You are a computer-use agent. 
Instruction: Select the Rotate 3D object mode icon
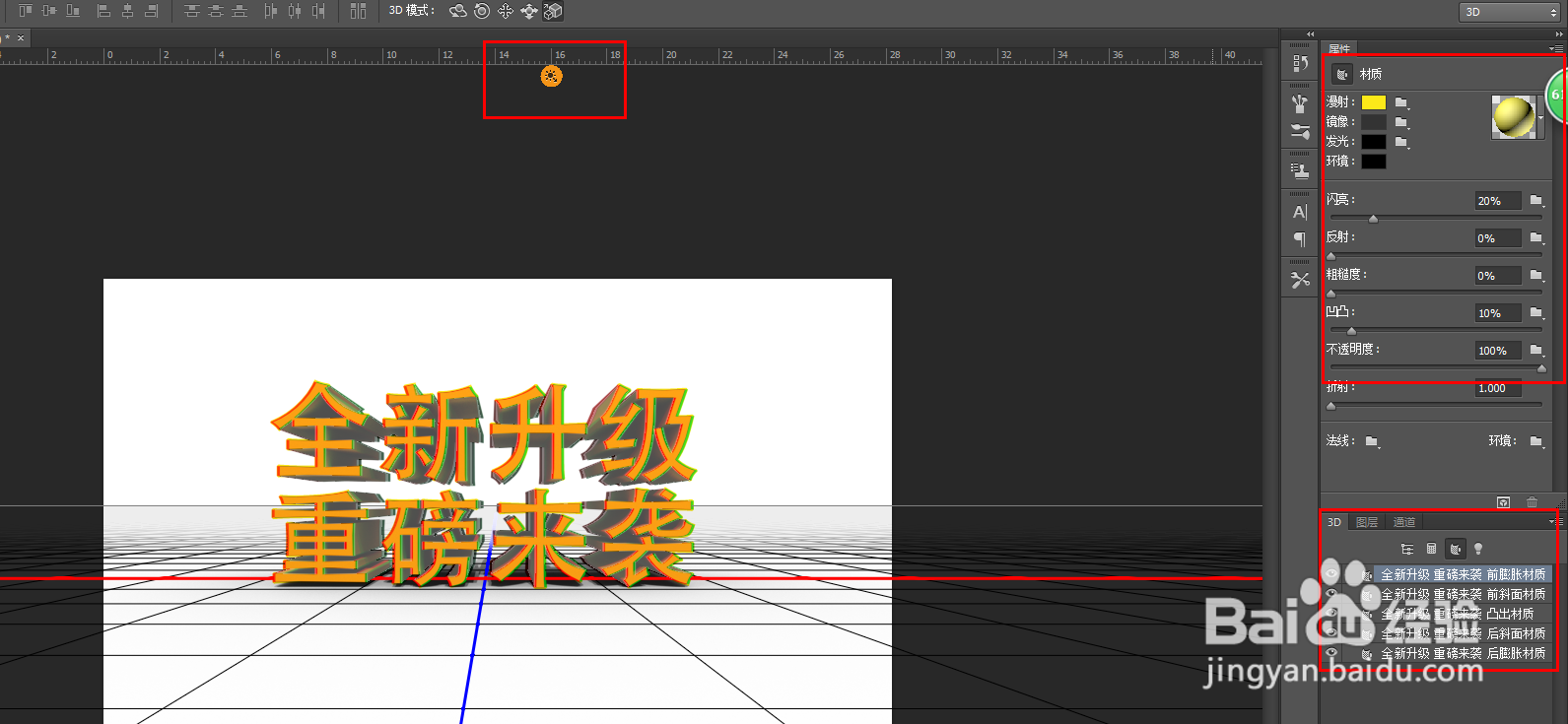[x=458, y=11]
